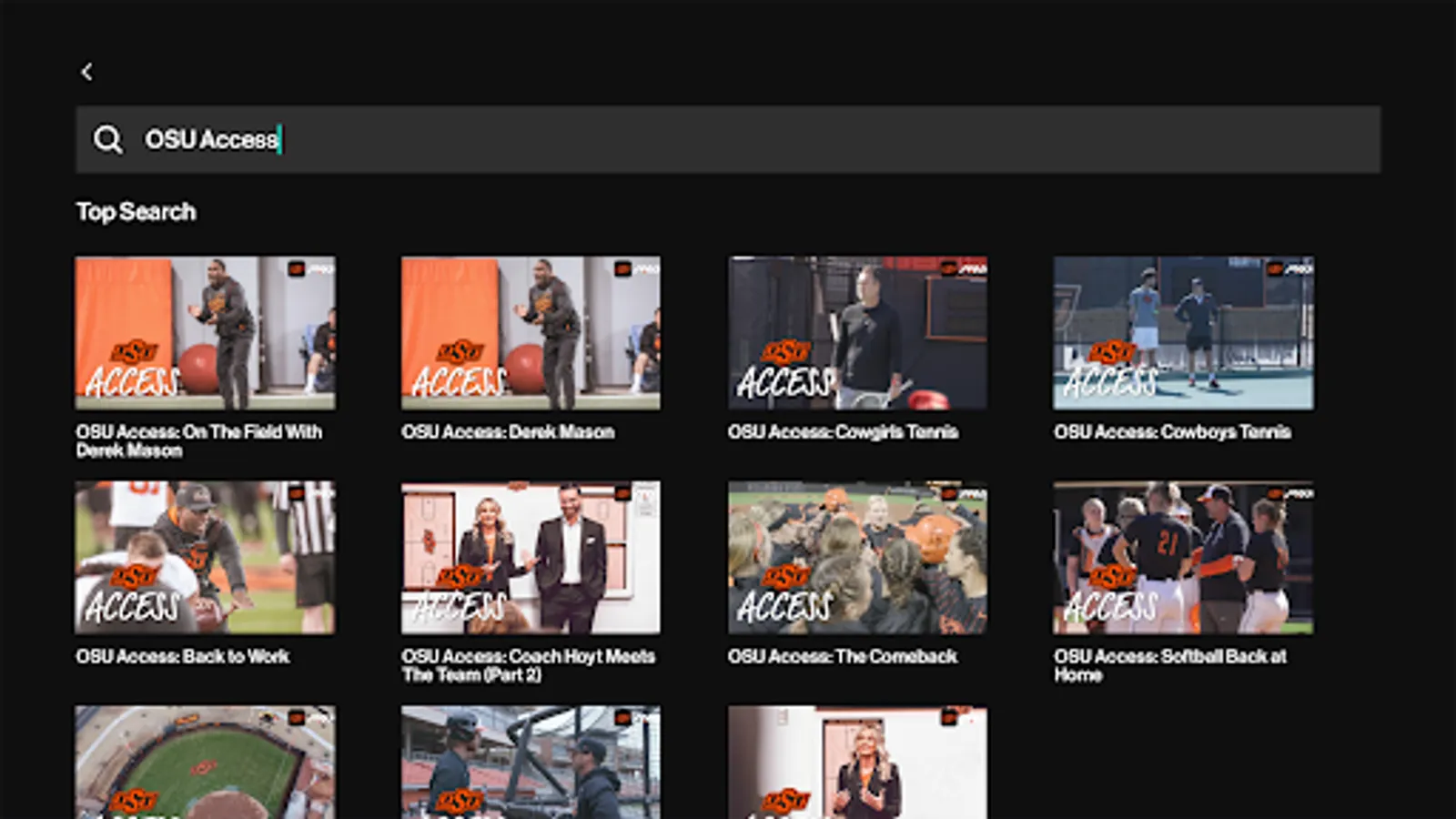Image resolution: width=1456 pixels, height=819 pixels.
Task: Select the title "OSU Access: Derek Mason"
Action: 508,432
